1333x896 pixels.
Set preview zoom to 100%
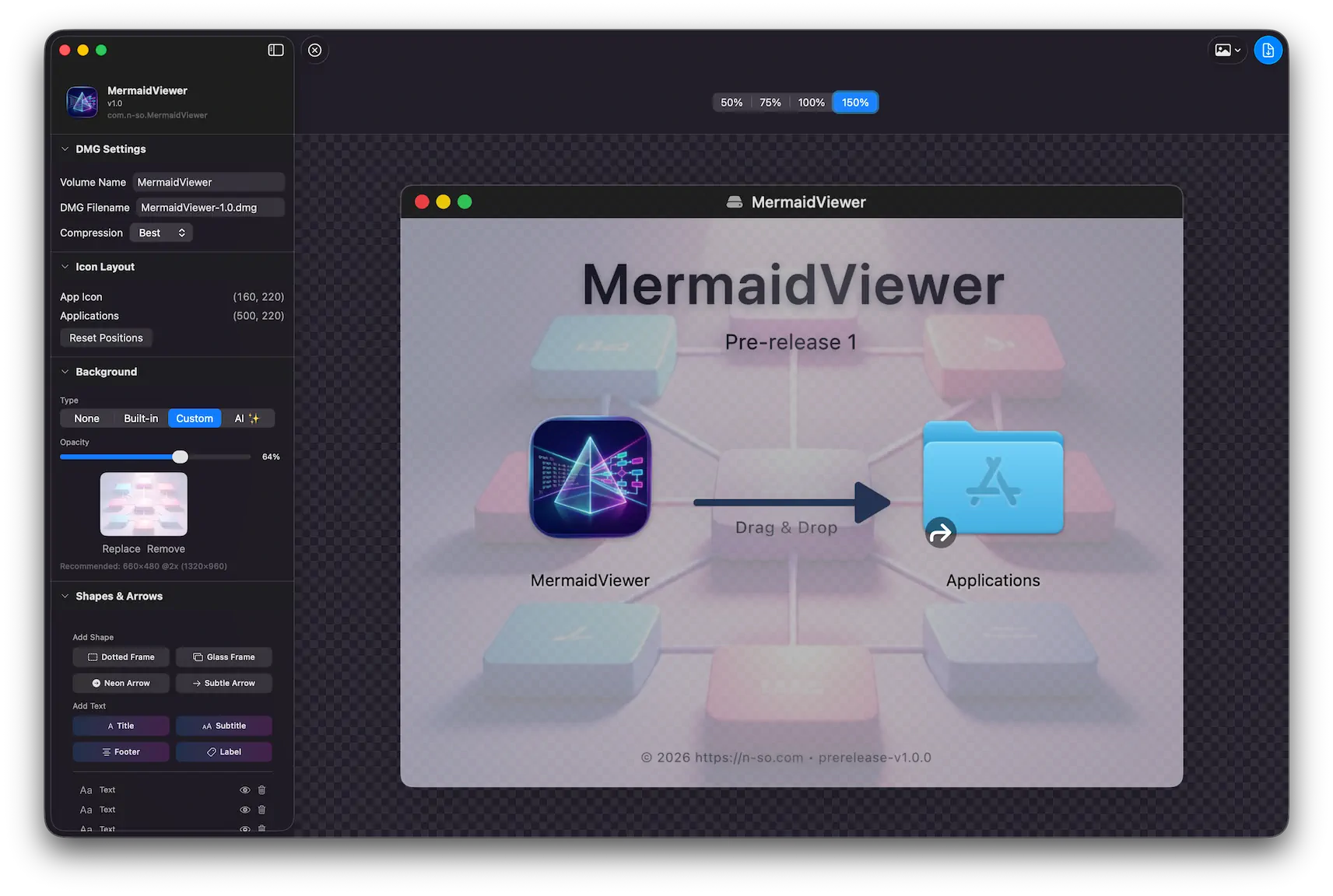(x=811, y=103)
